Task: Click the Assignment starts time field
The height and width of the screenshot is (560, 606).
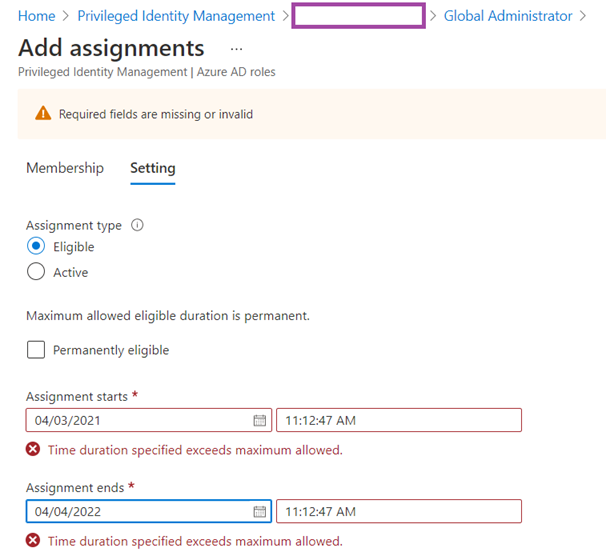Action: (x=399, y=420)
